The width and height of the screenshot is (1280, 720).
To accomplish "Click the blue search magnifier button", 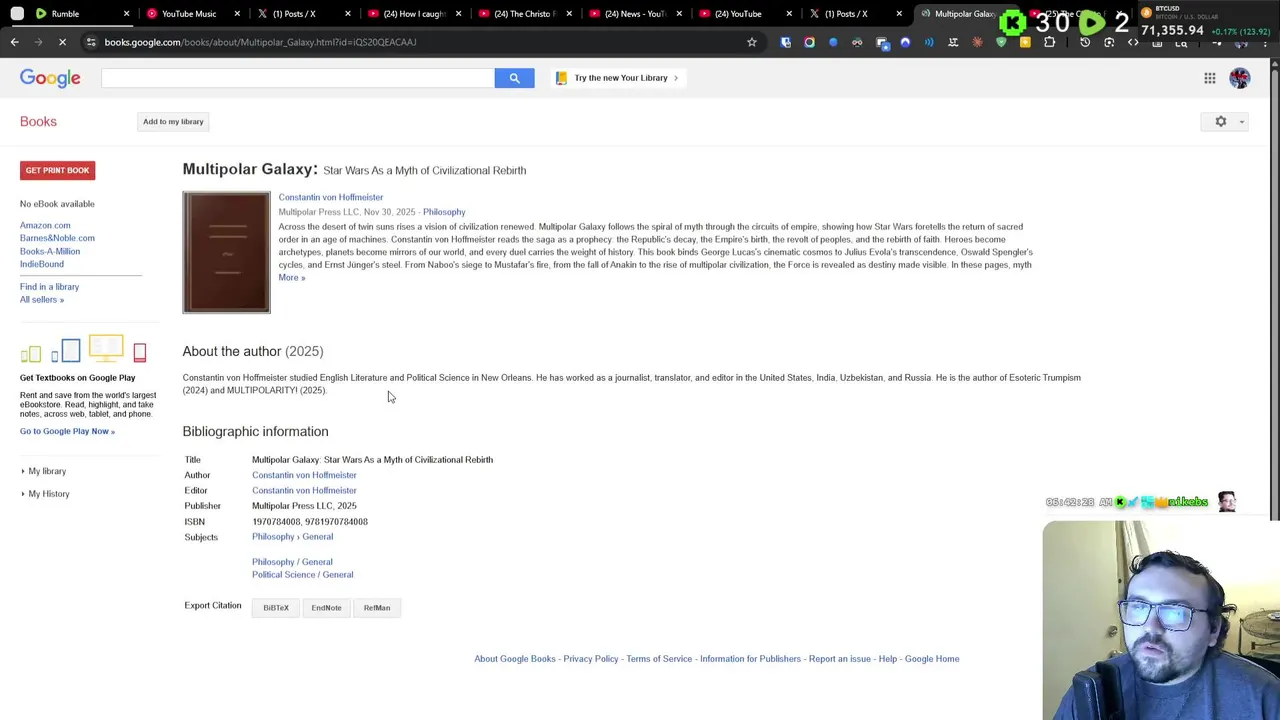I will click(514, 78).
